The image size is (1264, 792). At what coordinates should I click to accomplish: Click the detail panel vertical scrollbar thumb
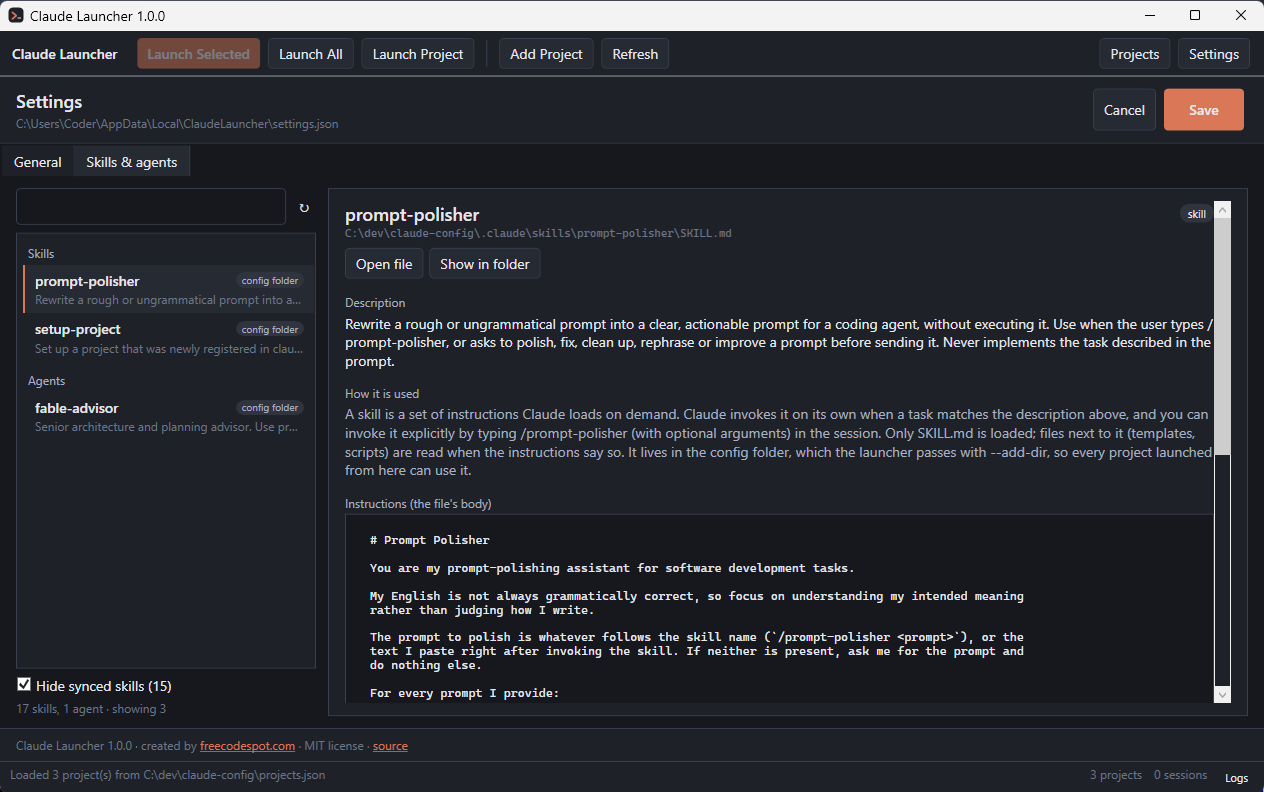point(1222,338)
